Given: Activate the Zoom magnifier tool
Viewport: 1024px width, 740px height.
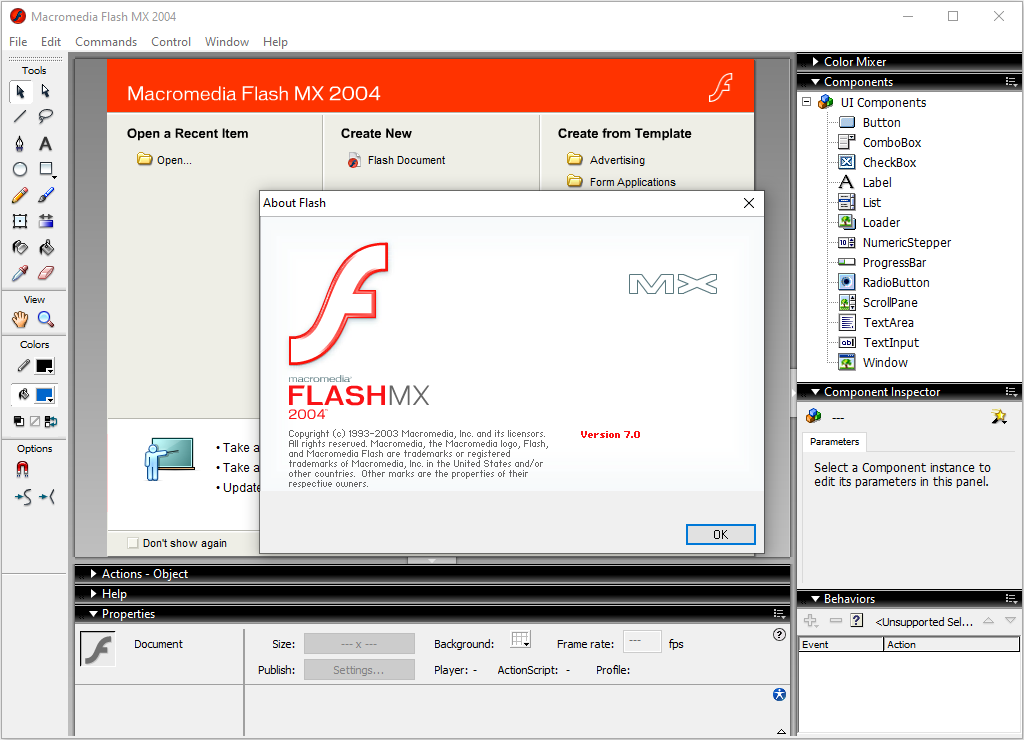Looking at the screenshot, I should tap(46, 319).
